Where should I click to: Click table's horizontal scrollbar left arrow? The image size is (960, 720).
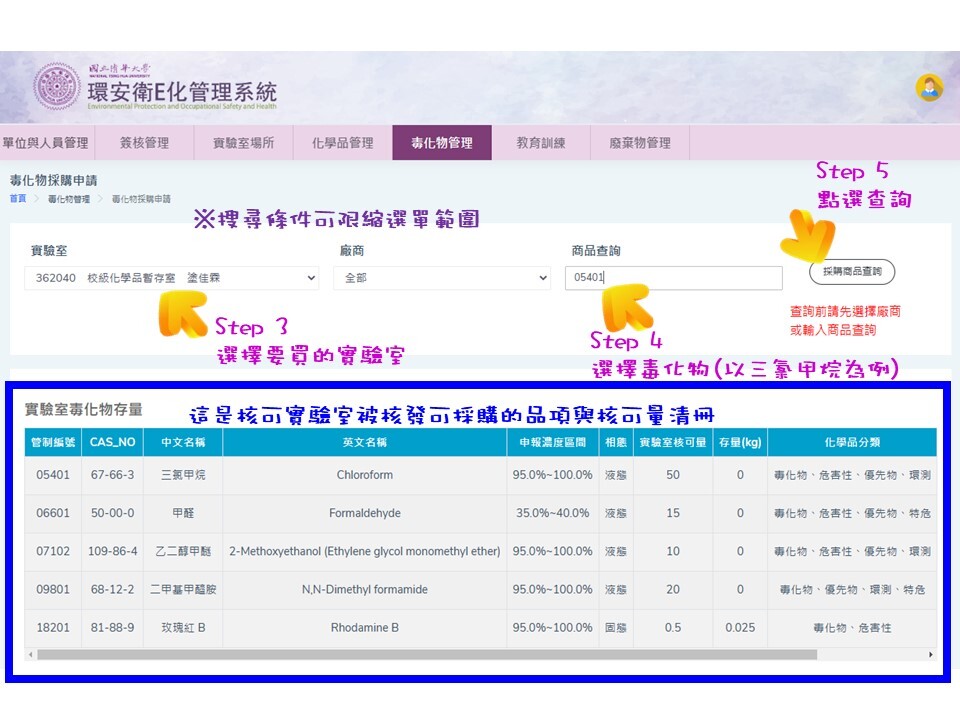(31, 655)
